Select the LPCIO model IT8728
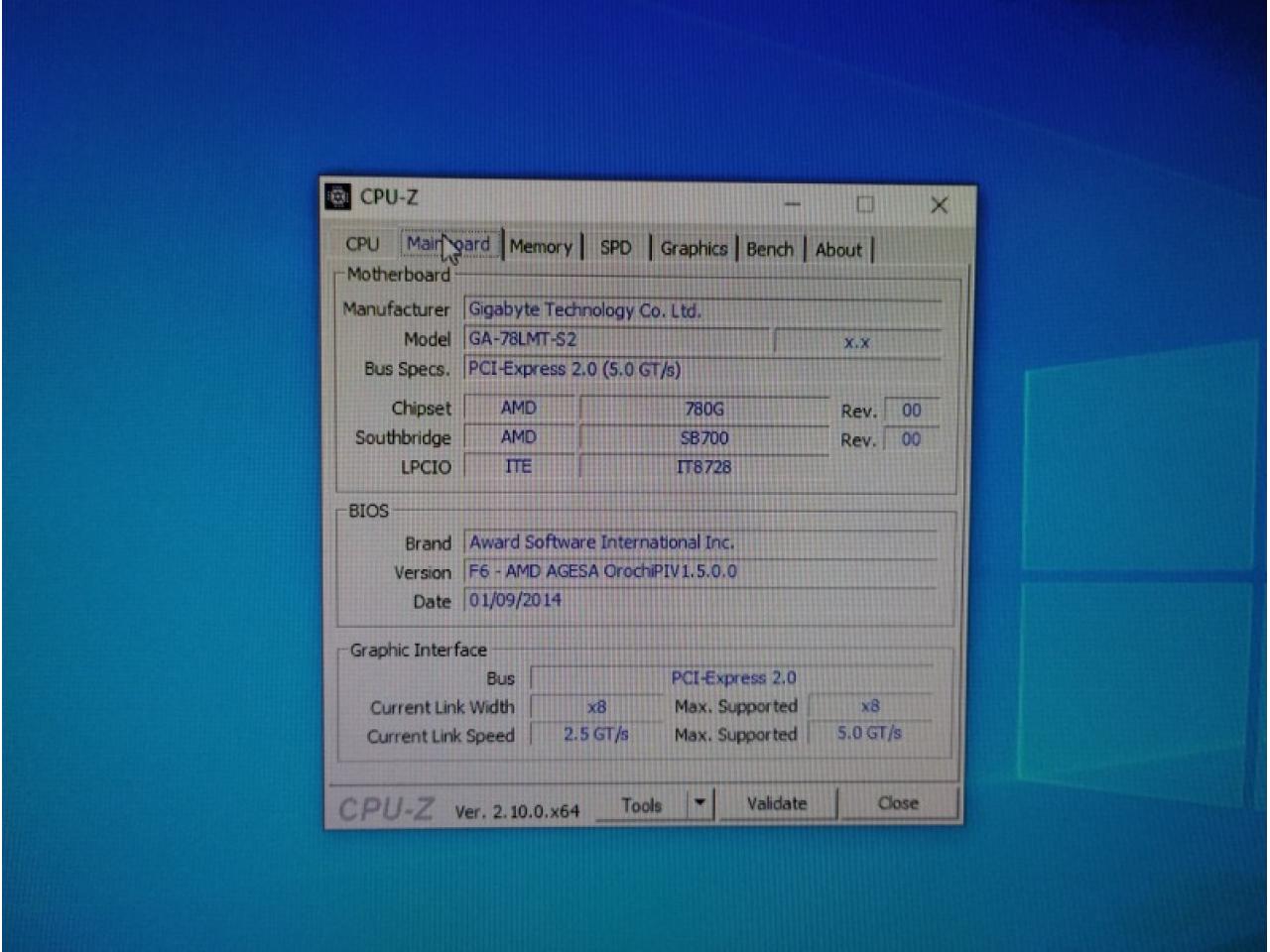Screen dimensions: 1270x952 coord(703,467)
